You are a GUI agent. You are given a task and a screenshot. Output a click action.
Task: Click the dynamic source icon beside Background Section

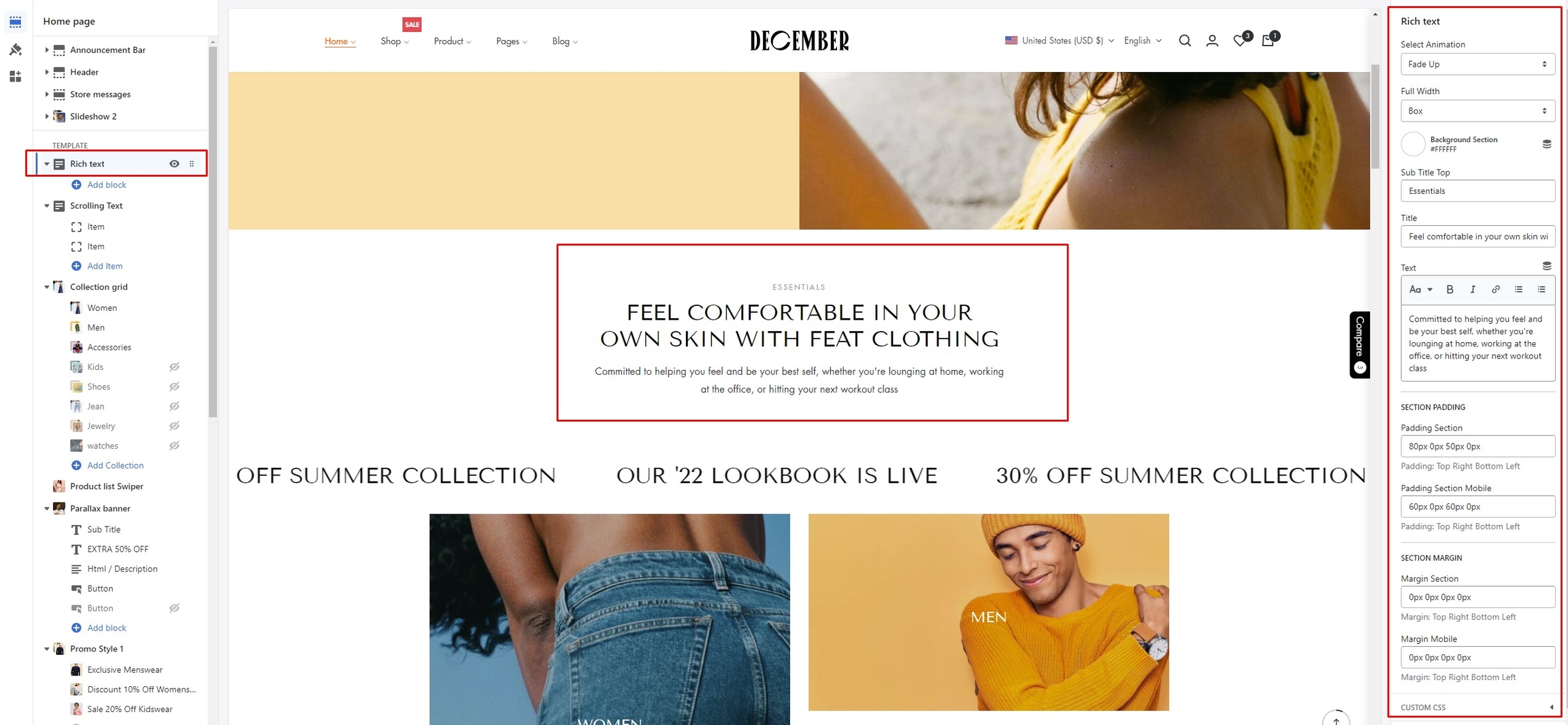click(1547, 144)
